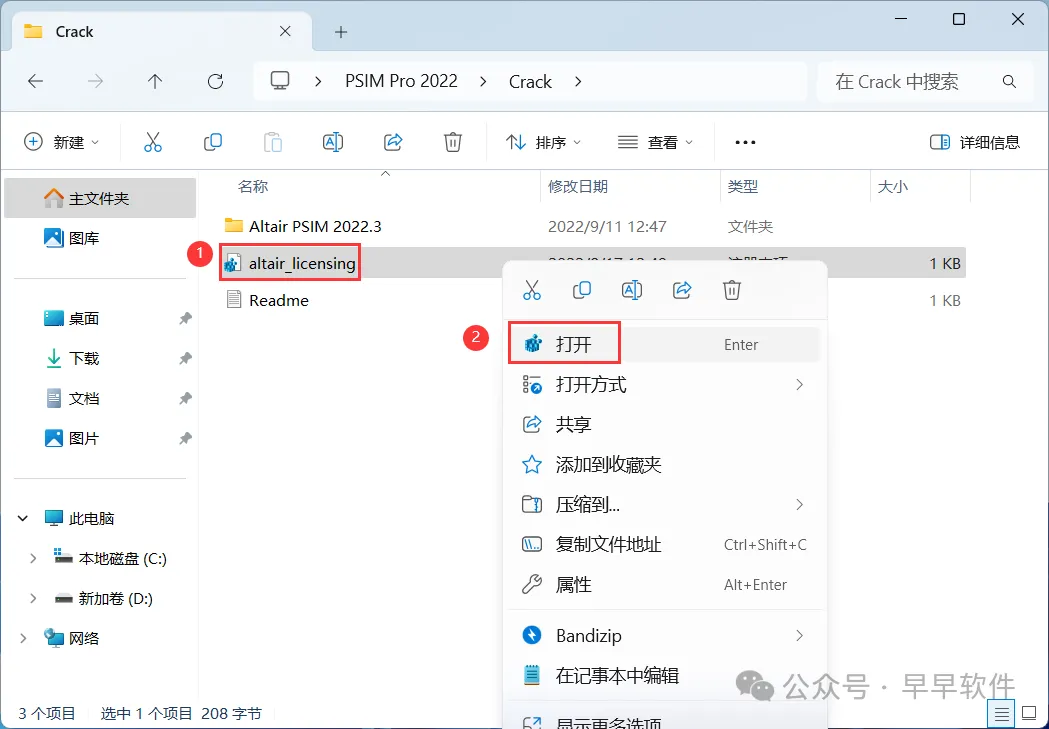This screenshot has width=1049, height=729.
Task: Click the Forward navigation arrow
Action: pos(96,82)
